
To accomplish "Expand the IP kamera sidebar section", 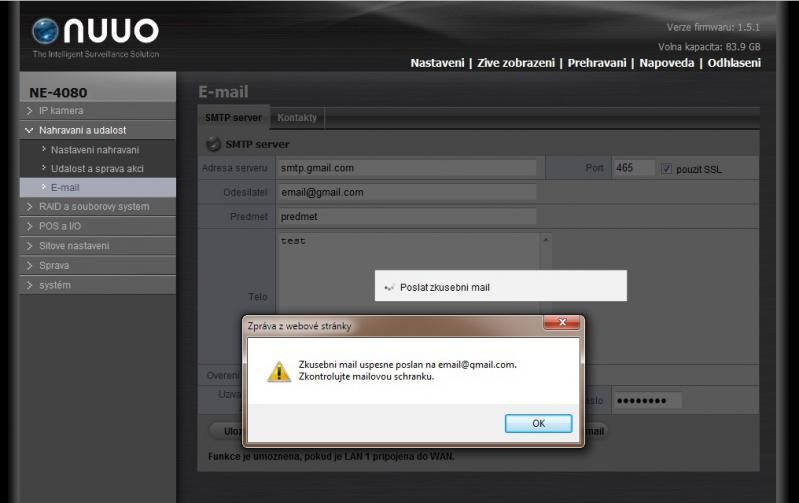I will tap(61, 111).
